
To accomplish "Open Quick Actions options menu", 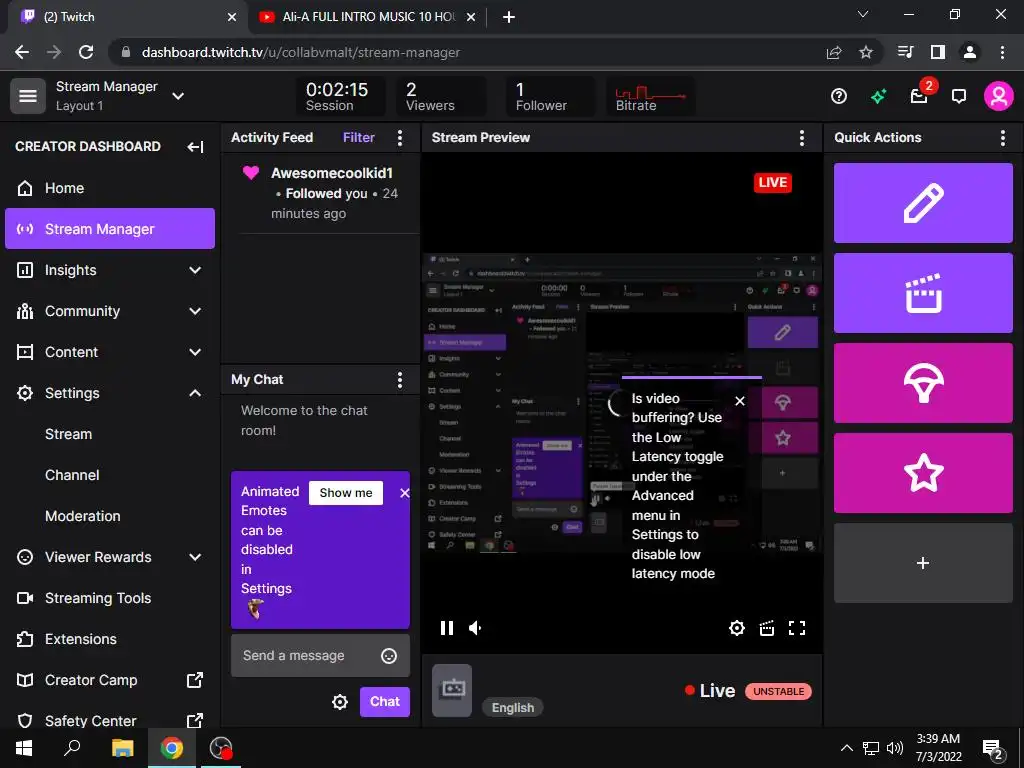I will (1002, 138).
